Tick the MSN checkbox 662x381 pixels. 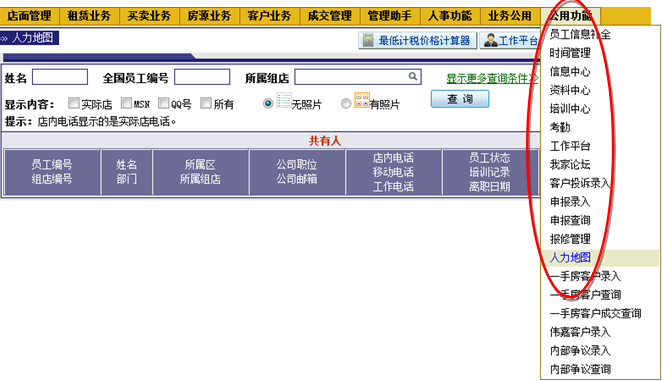(126, 103)
